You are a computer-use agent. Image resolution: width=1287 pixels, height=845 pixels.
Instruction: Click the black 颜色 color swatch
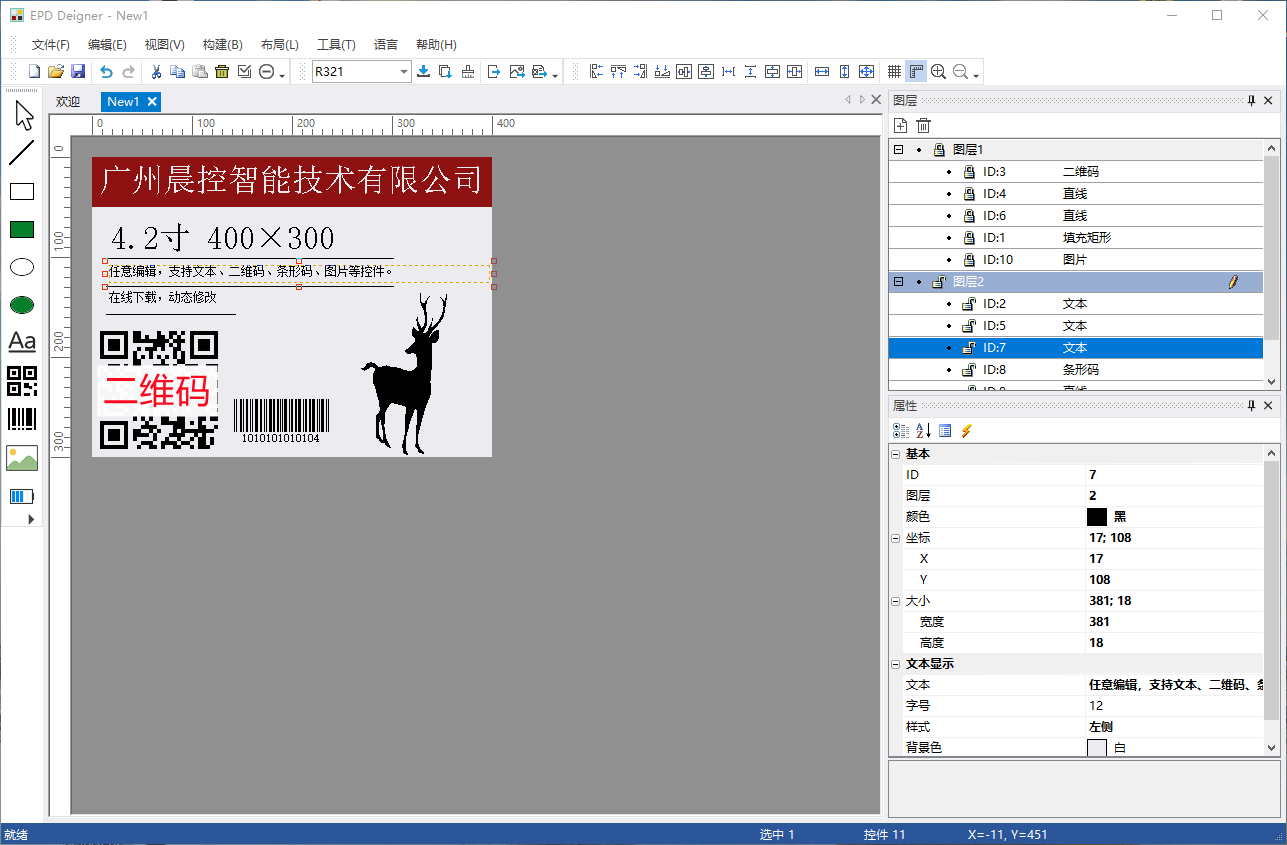pyautogui.click(x=1097, y=517)
